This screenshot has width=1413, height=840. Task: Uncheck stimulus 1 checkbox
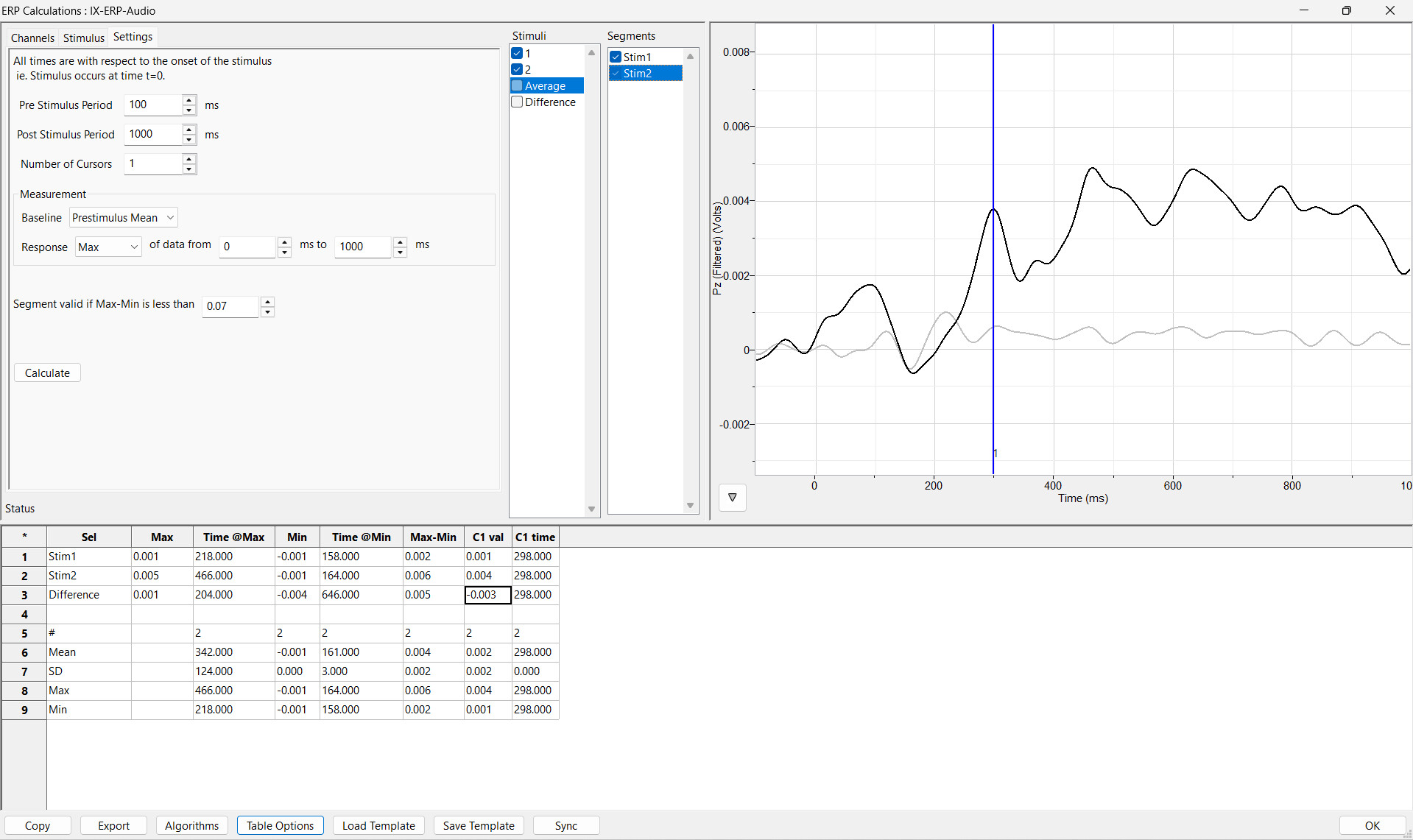(517, 53)
